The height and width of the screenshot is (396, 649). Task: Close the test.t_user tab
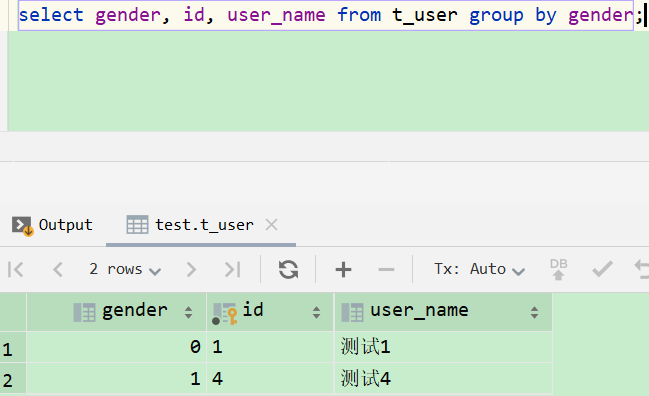[x=272, y=225]
